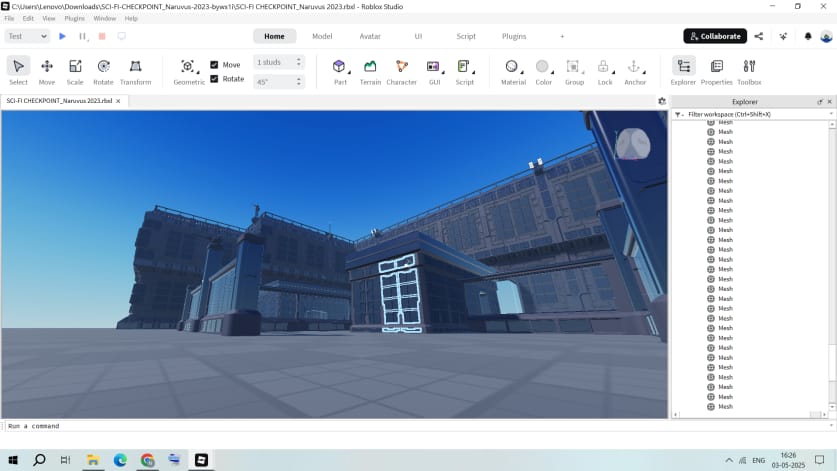Switch to the Plugins ribbon tab
The image size is (837, 471).
[x=514, y=36]
